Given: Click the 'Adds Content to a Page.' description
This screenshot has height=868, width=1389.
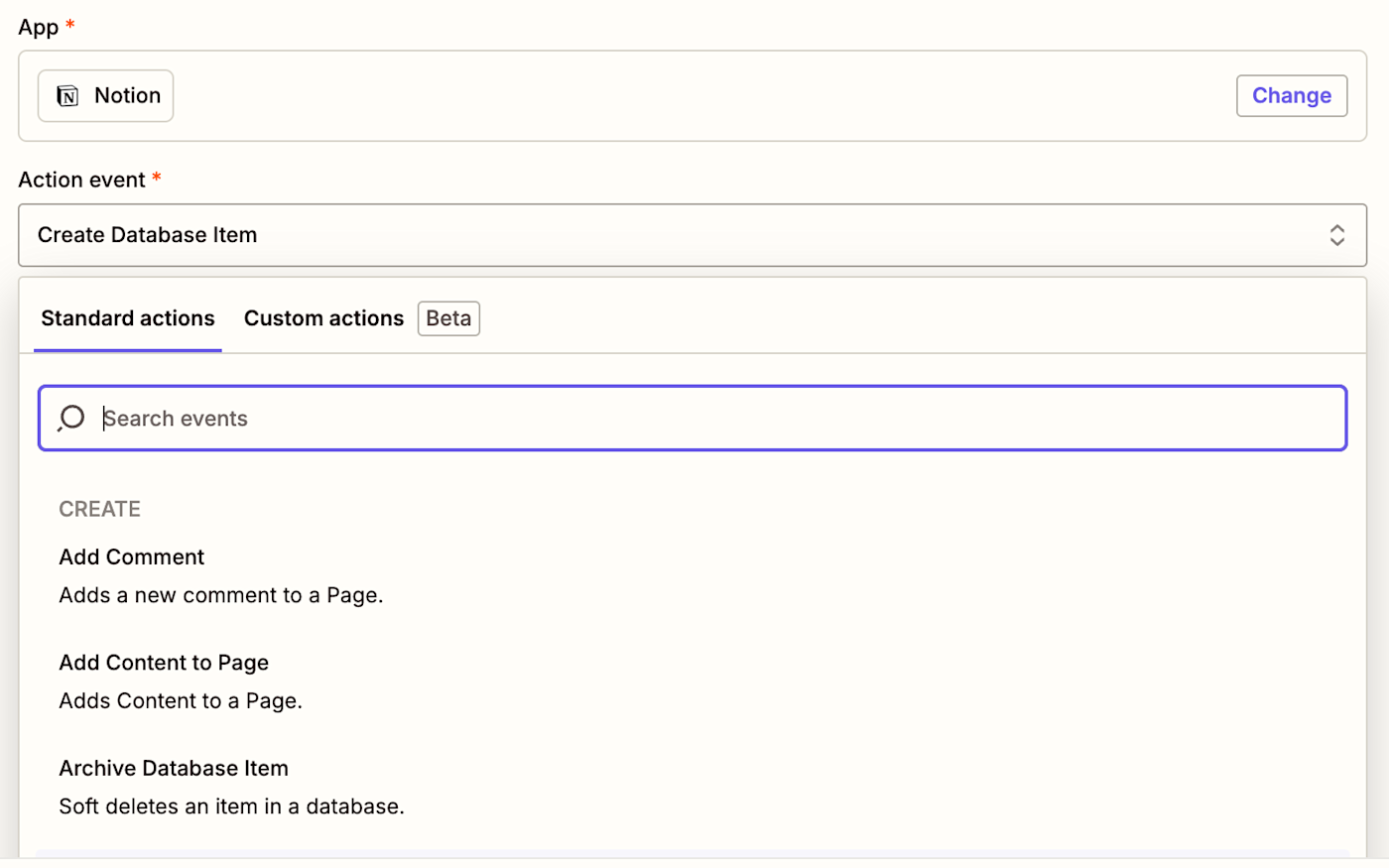Looking at the screenshot, I should (x=181, y=700).
